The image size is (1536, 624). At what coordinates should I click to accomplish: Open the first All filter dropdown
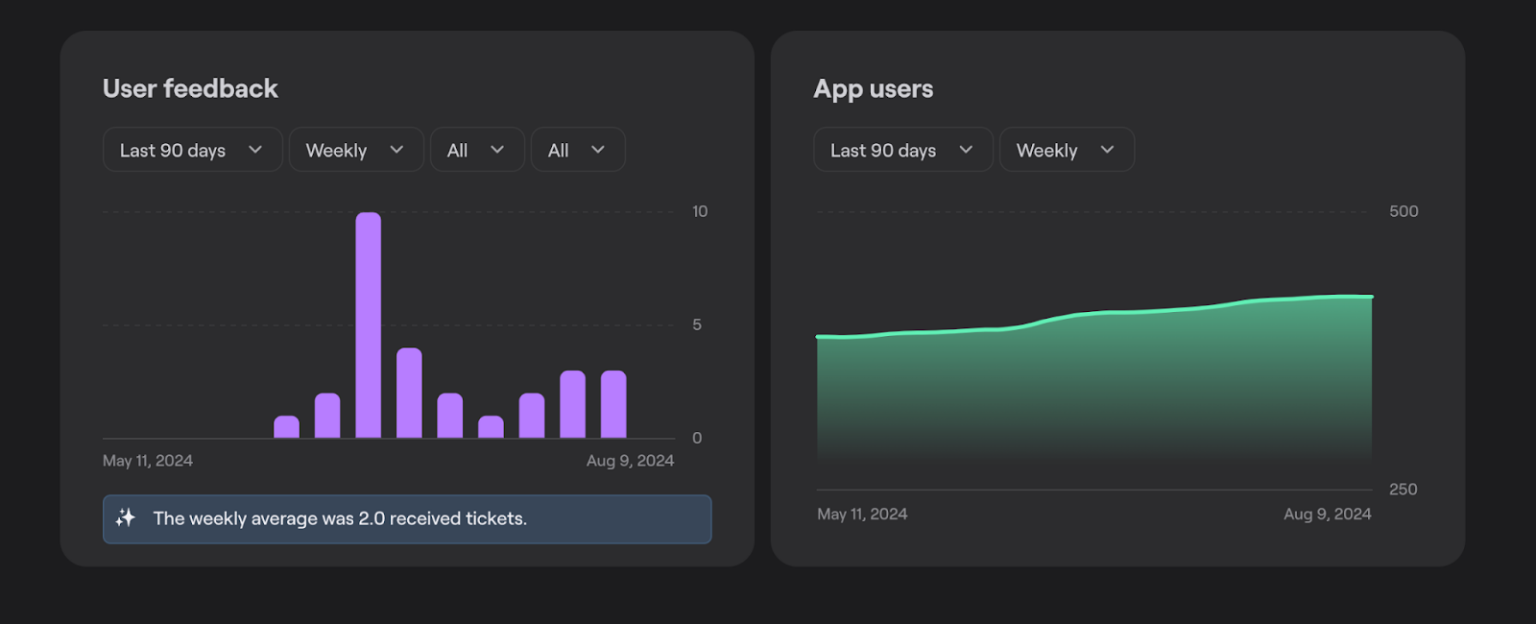tap(476, 150)
